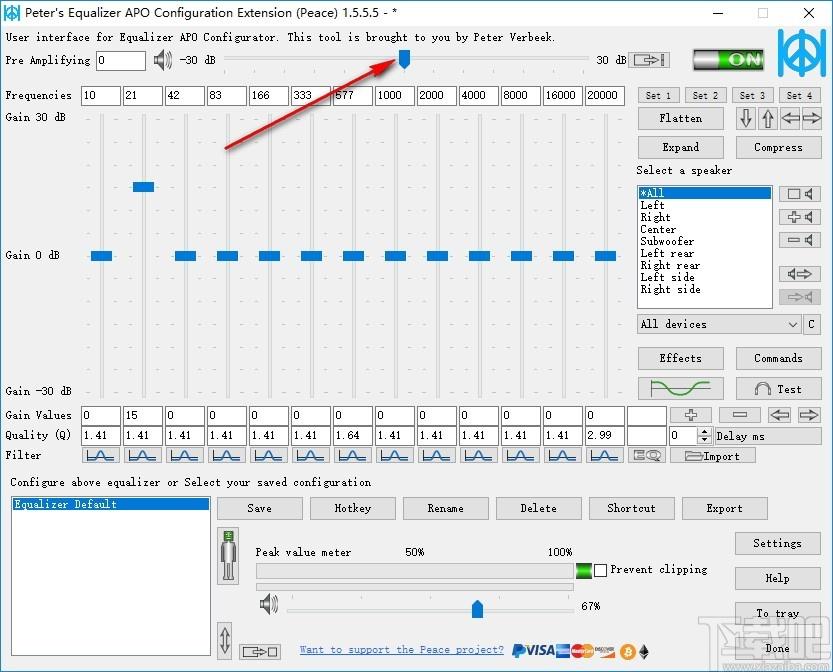The width and height of the screenshot is (833, 672).
Task: Click the volume speaker icon near 67%
Action: (x=269, y=605)
